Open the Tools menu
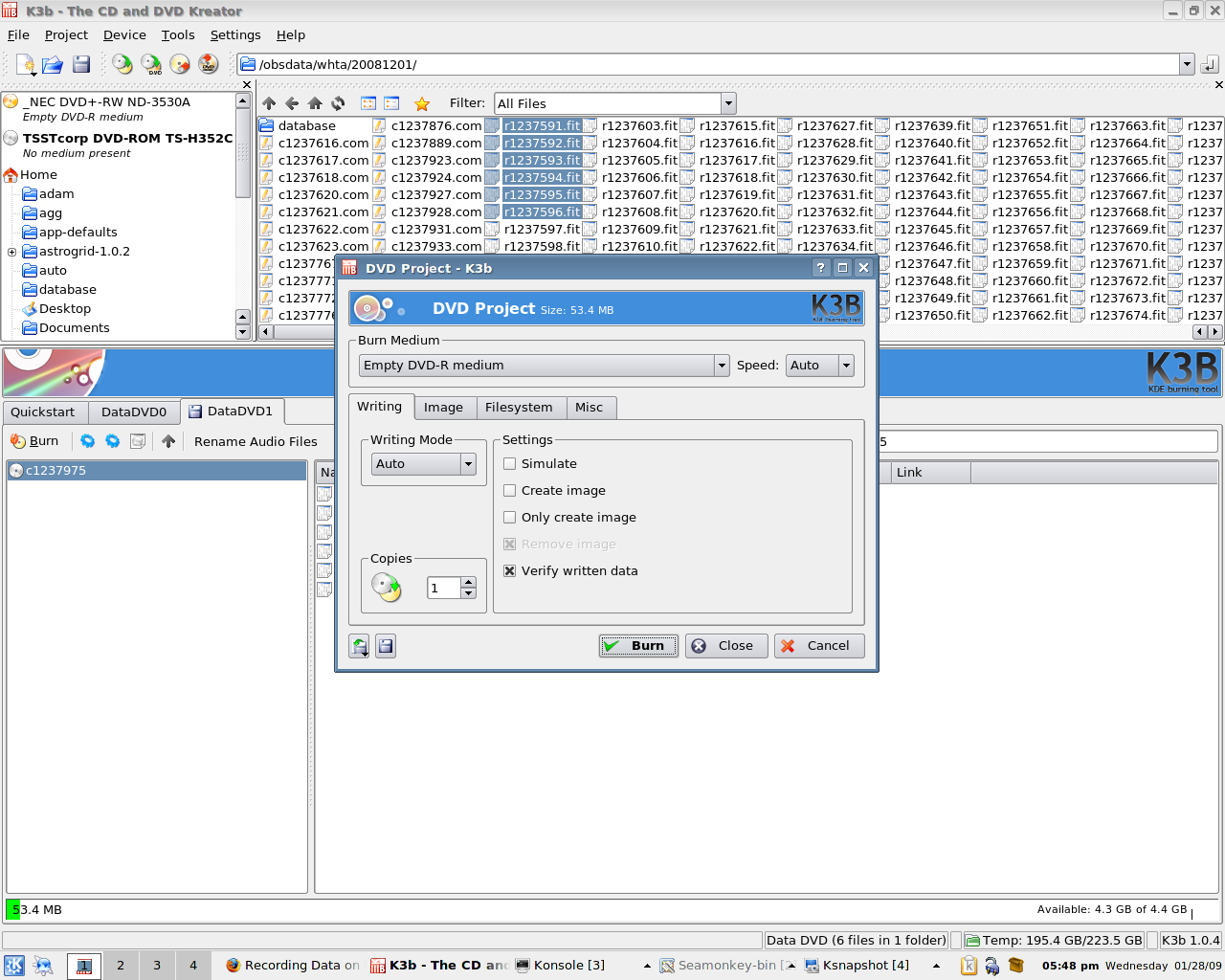This screenshot has height=980, width=1225. [178, 35]
